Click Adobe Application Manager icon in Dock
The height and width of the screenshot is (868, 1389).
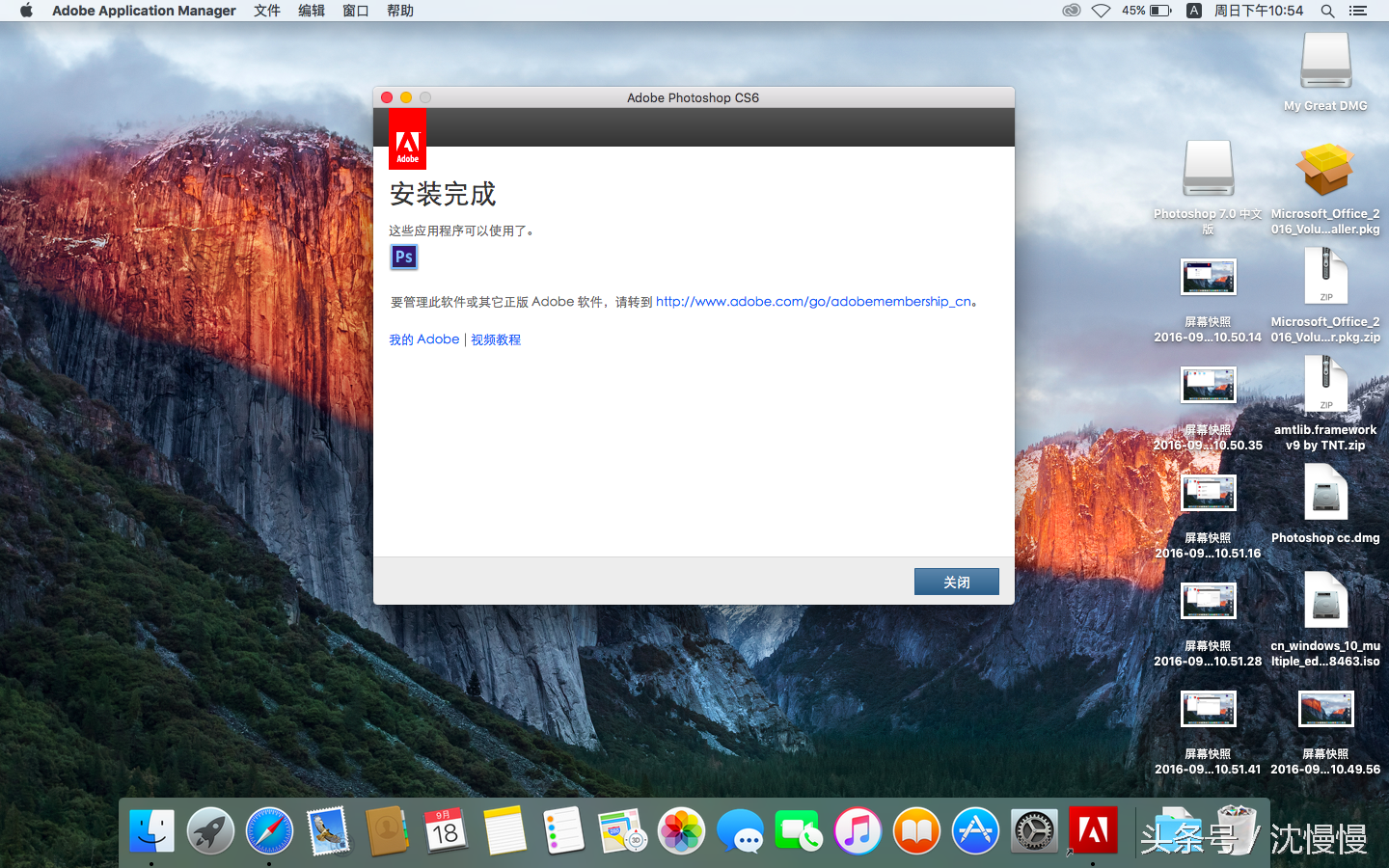(1093, 830)
